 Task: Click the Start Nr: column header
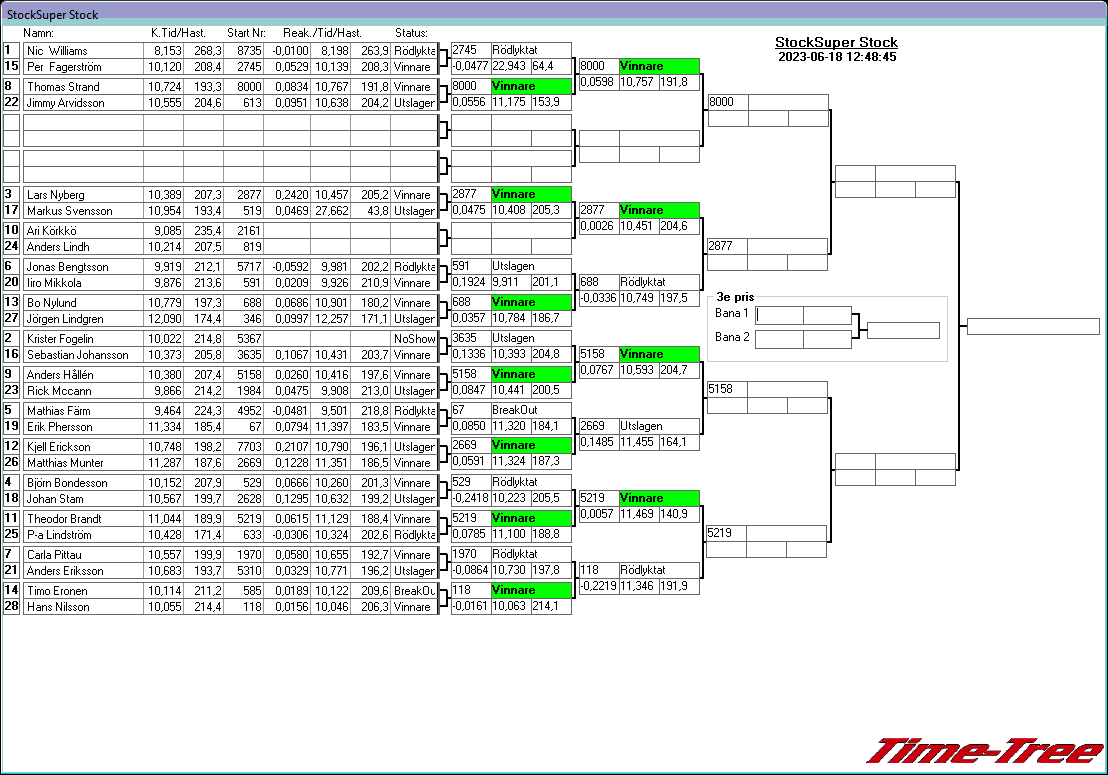tap(244, 33)
